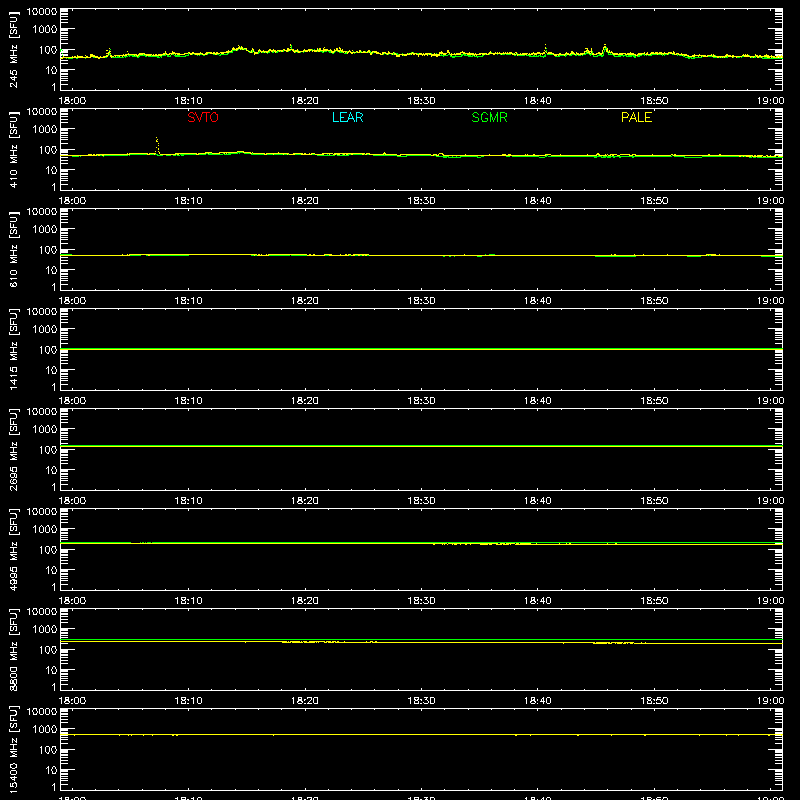
Task: Click 18:50 tick label under 410 MHz plot
Action: pyautogui.click(x=654, y=201)
